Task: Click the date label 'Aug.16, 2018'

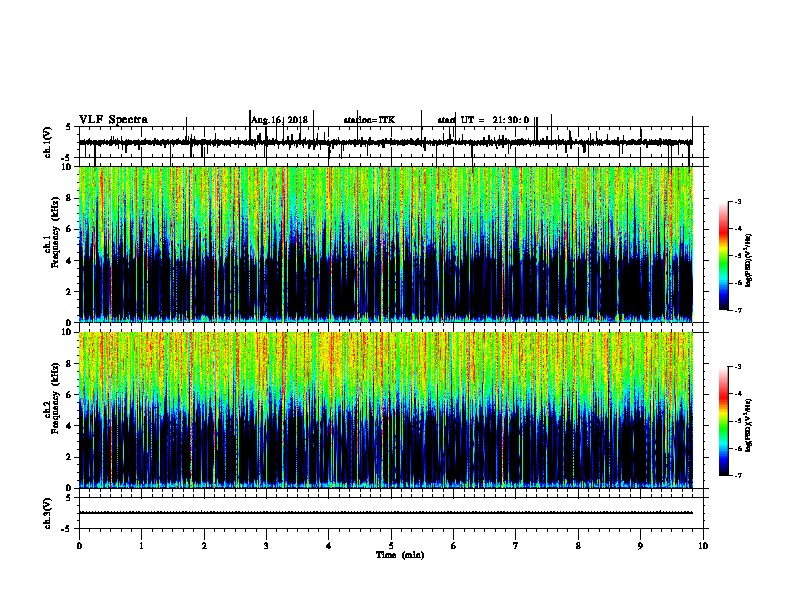Action: pyautogui.click(x=279, y=120)
